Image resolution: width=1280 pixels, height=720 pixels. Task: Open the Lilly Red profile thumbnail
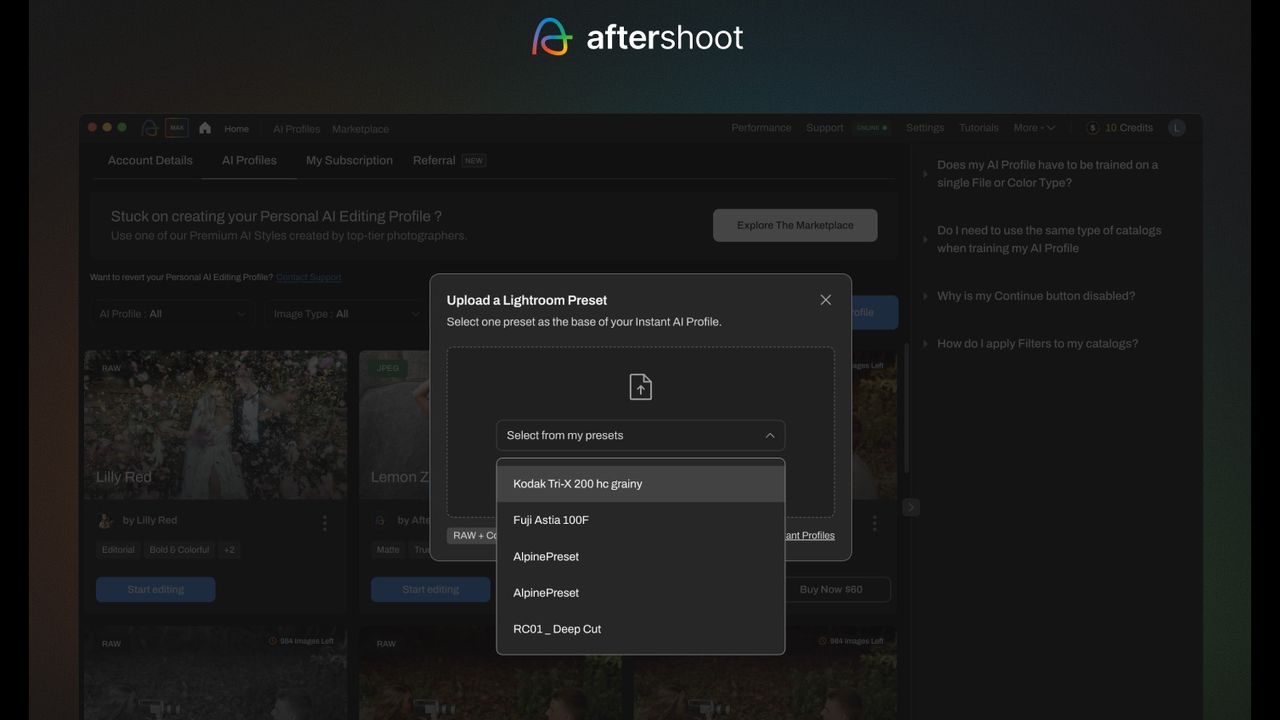(216, 424)
